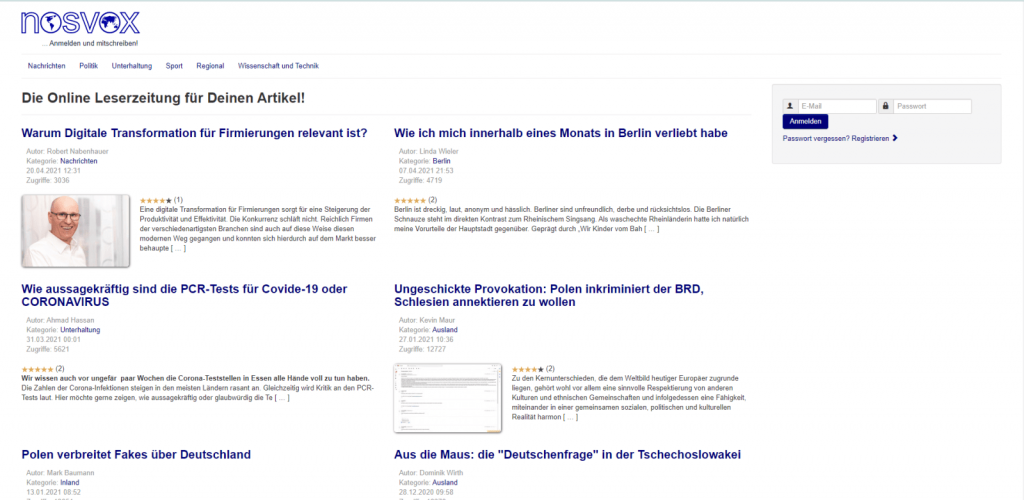The image size is (1024, 500).
Task: Open article Aus die Maus: die Deutschenfrage
Action: [568, 454]
